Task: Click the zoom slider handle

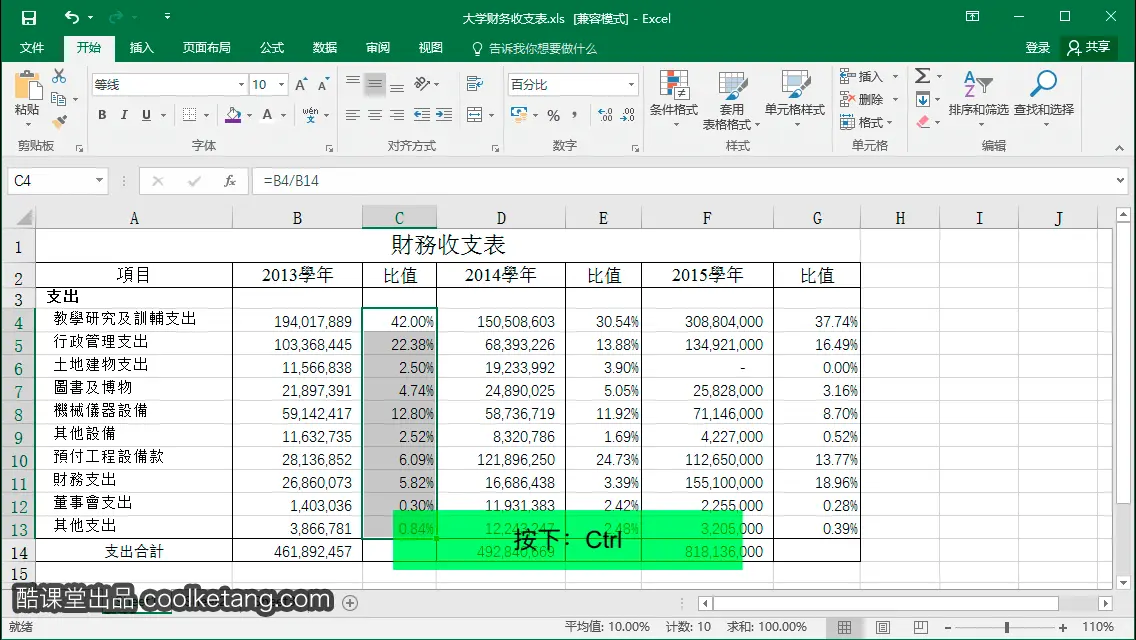Action: (1006, 628)
